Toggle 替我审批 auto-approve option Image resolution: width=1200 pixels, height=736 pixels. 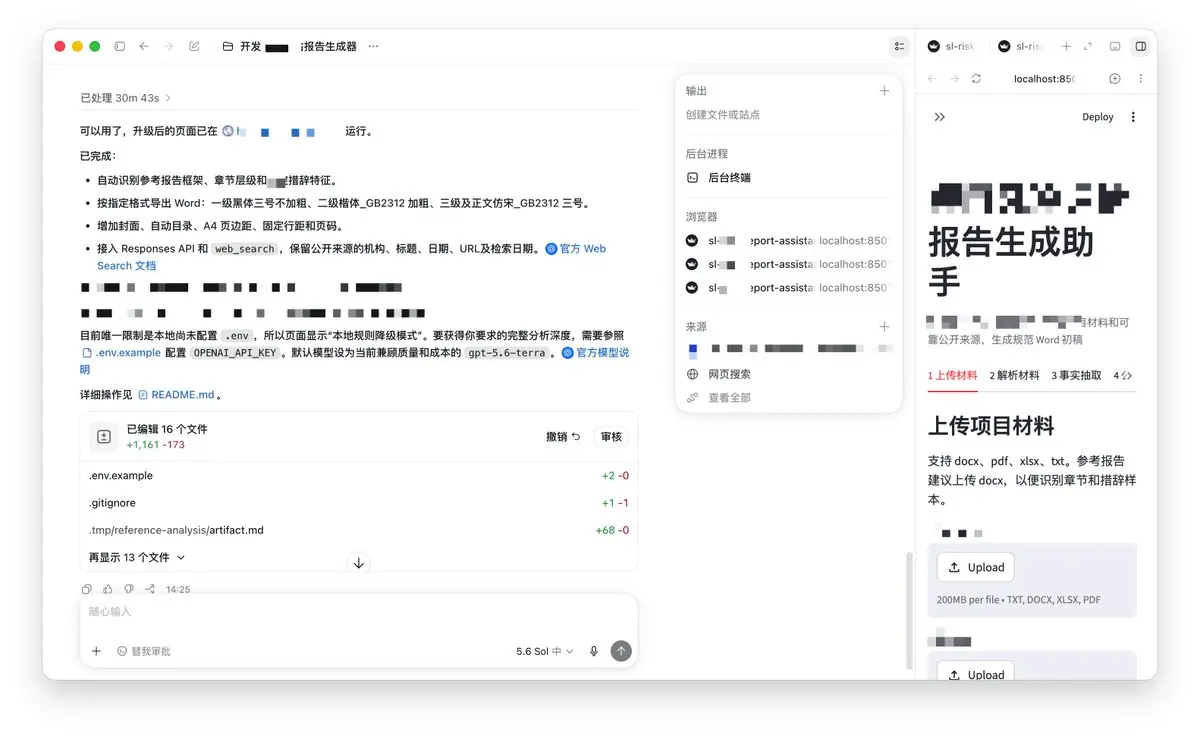(x=144, y=651)
